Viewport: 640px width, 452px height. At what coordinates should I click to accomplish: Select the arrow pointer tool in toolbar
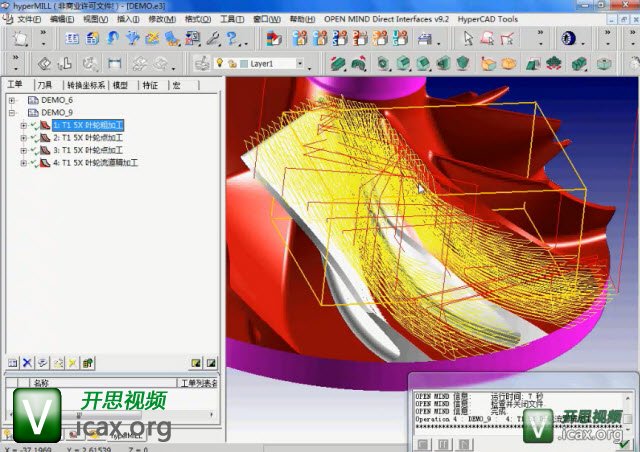(x=468, y=39)
